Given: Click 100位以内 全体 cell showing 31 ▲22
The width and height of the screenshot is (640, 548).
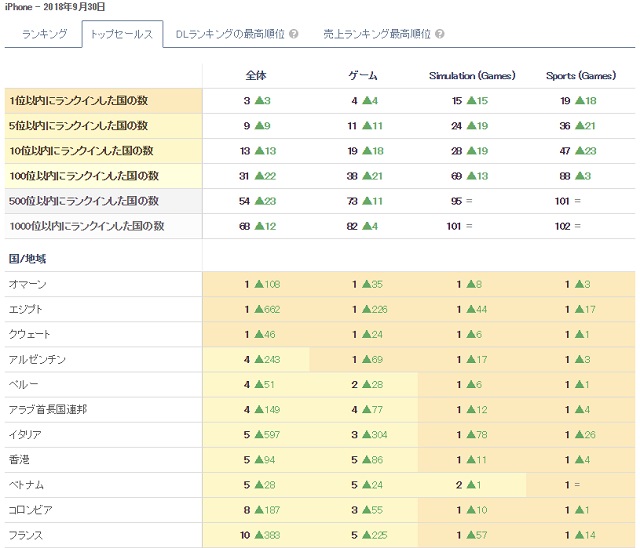Looking at the screenshot, I should pyautogui.click(x=256, y=176).
